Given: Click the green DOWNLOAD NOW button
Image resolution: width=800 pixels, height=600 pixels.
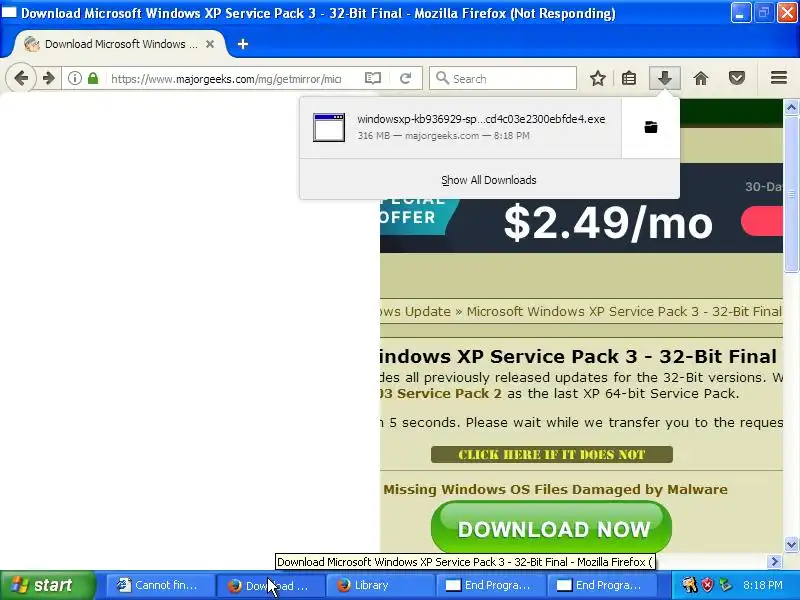Looking at the screenshot, I should pos(552,529).
